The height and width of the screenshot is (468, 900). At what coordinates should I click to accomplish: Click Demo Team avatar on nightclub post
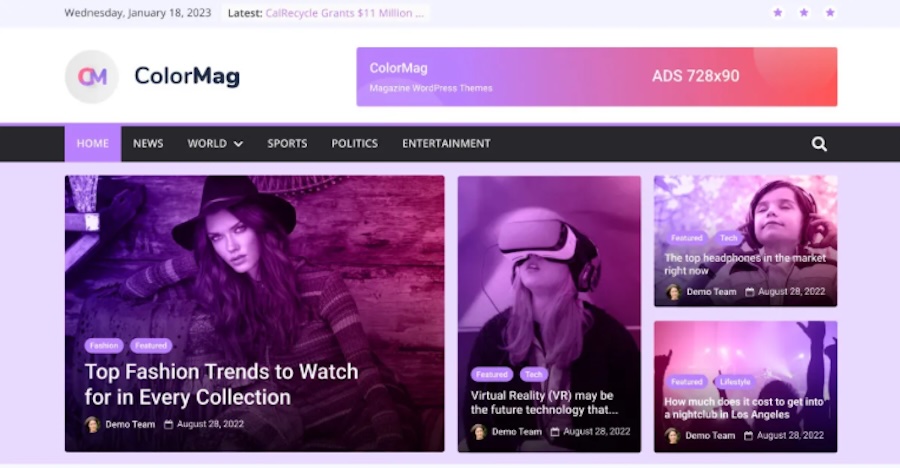673,435
